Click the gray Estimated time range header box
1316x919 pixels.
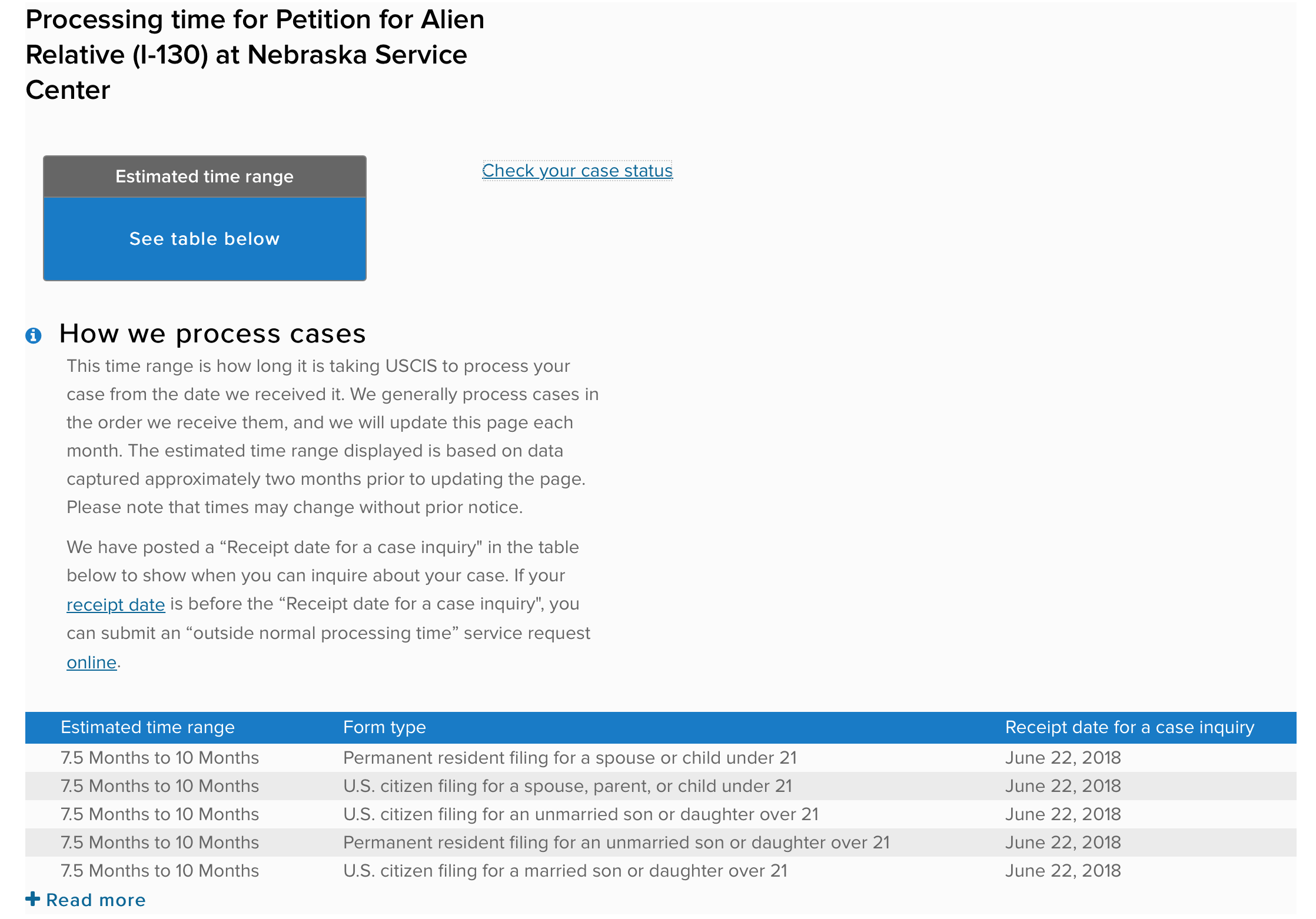pos(205,177)
